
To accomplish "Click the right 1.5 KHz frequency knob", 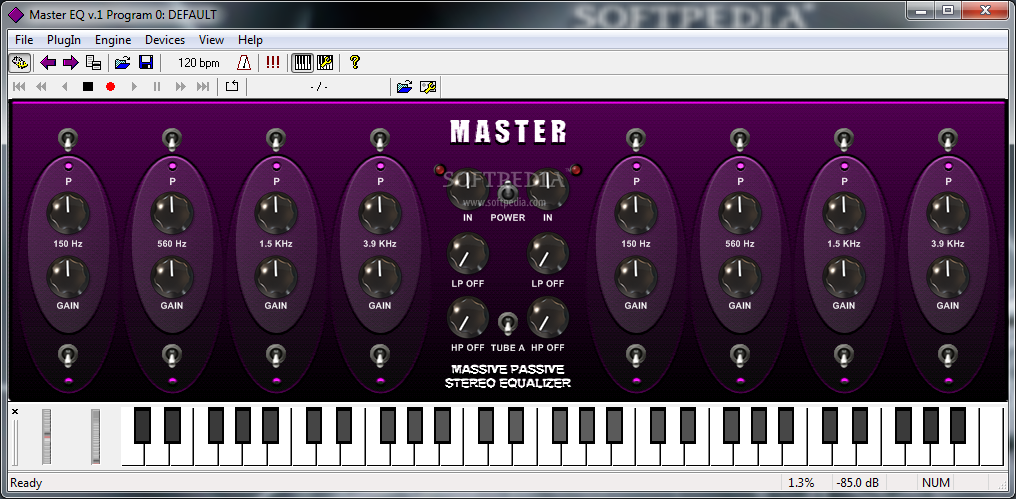I will (844, 213).
